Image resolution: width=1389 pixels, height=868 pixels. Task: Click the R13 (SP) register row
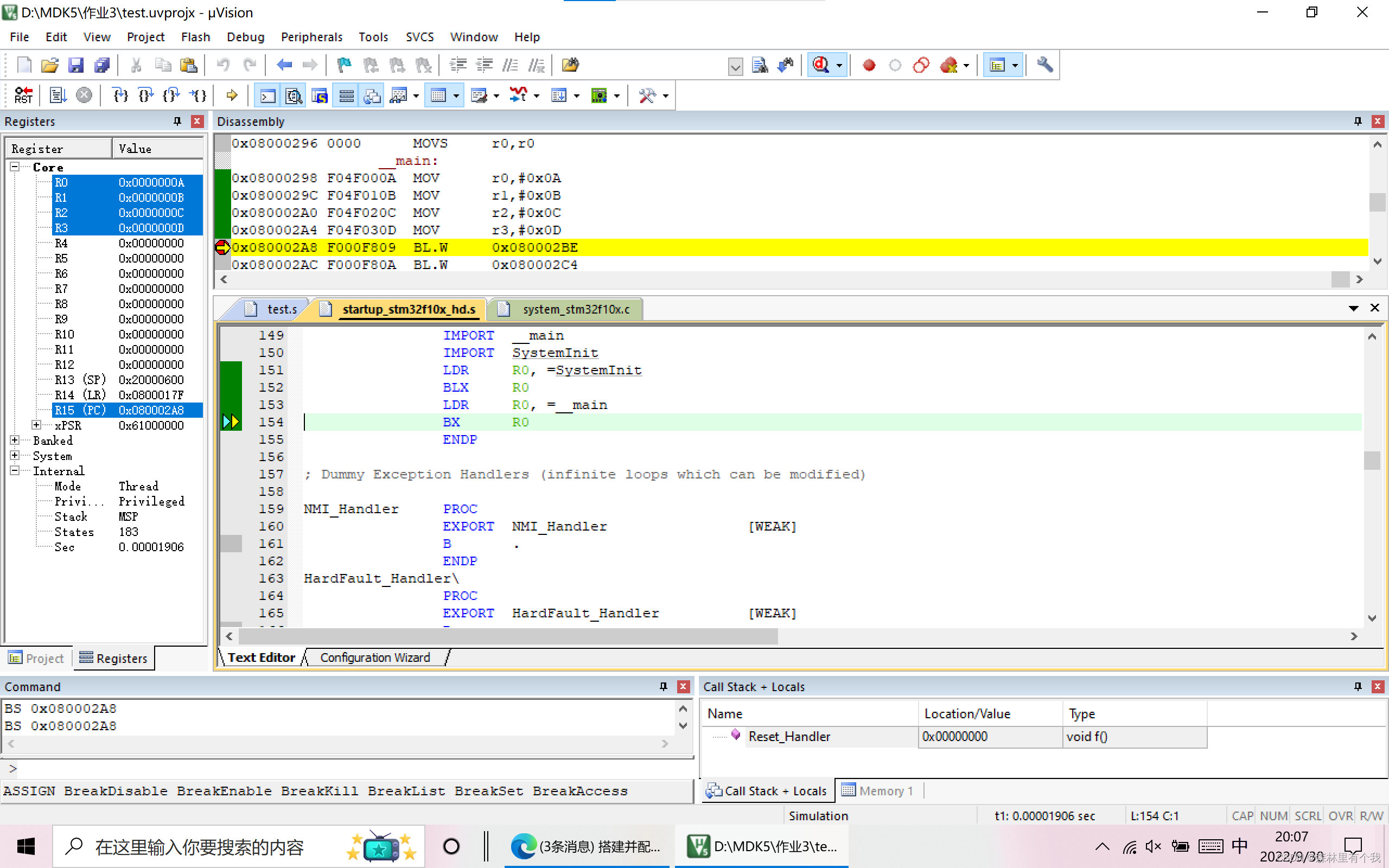pyautogui.click(x=127, y=379)
